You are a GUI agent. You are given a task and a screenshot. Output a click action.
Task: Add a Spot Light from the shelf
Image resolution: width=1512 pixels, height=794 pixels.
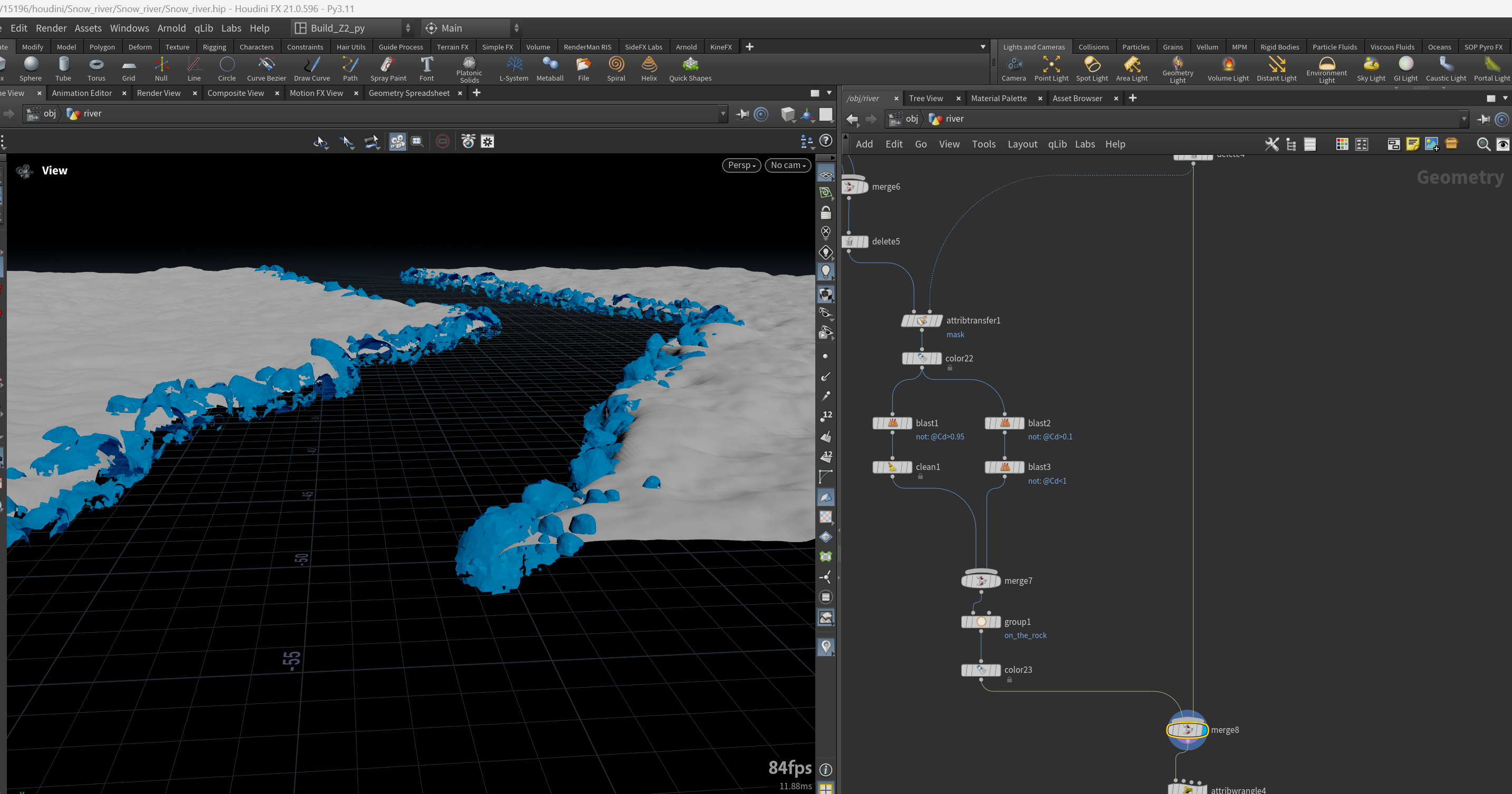click(x=1092, y=68)
